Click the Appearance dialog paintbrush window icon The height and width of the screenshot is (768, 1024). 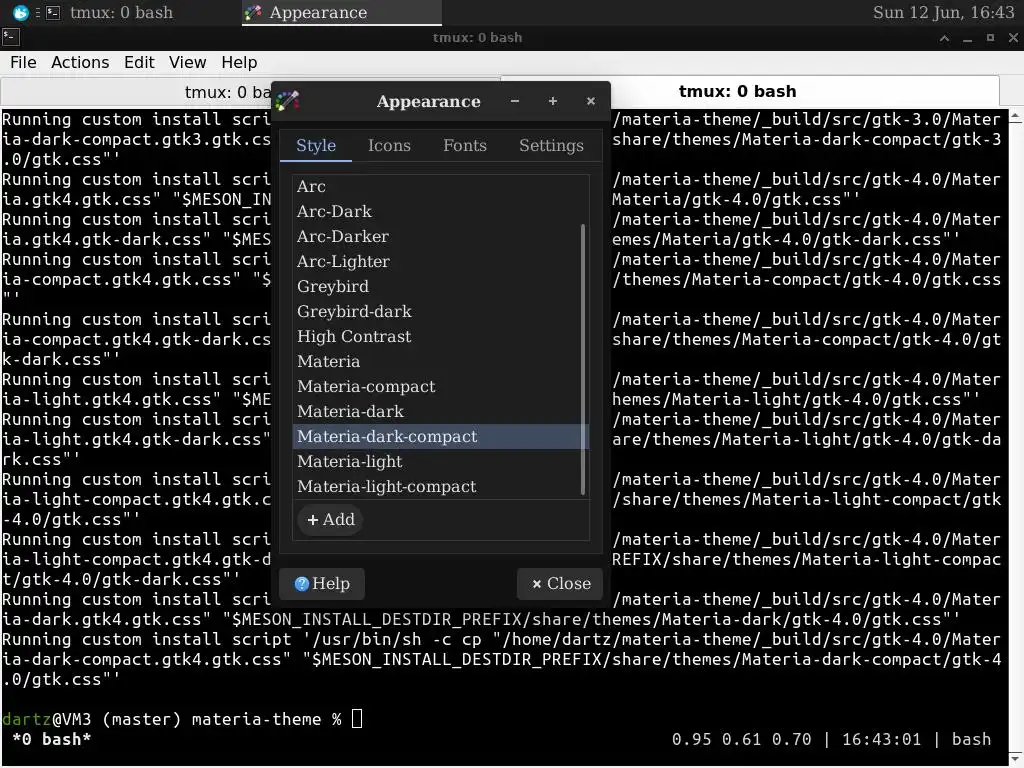pos(287,101)
